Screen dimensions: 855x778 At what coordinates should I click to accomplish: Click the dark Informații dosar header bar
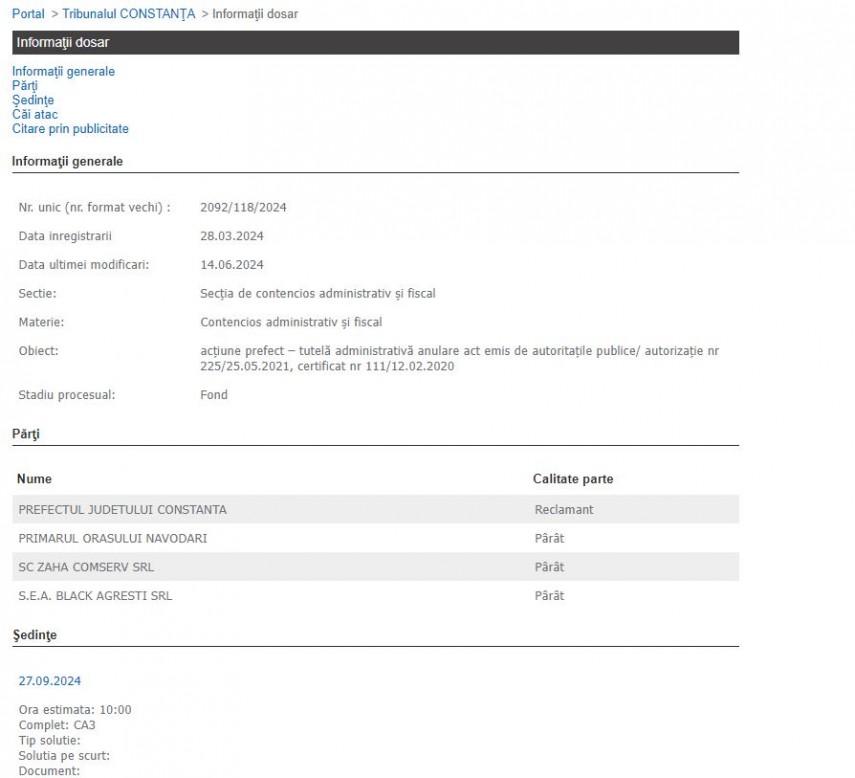375,42
